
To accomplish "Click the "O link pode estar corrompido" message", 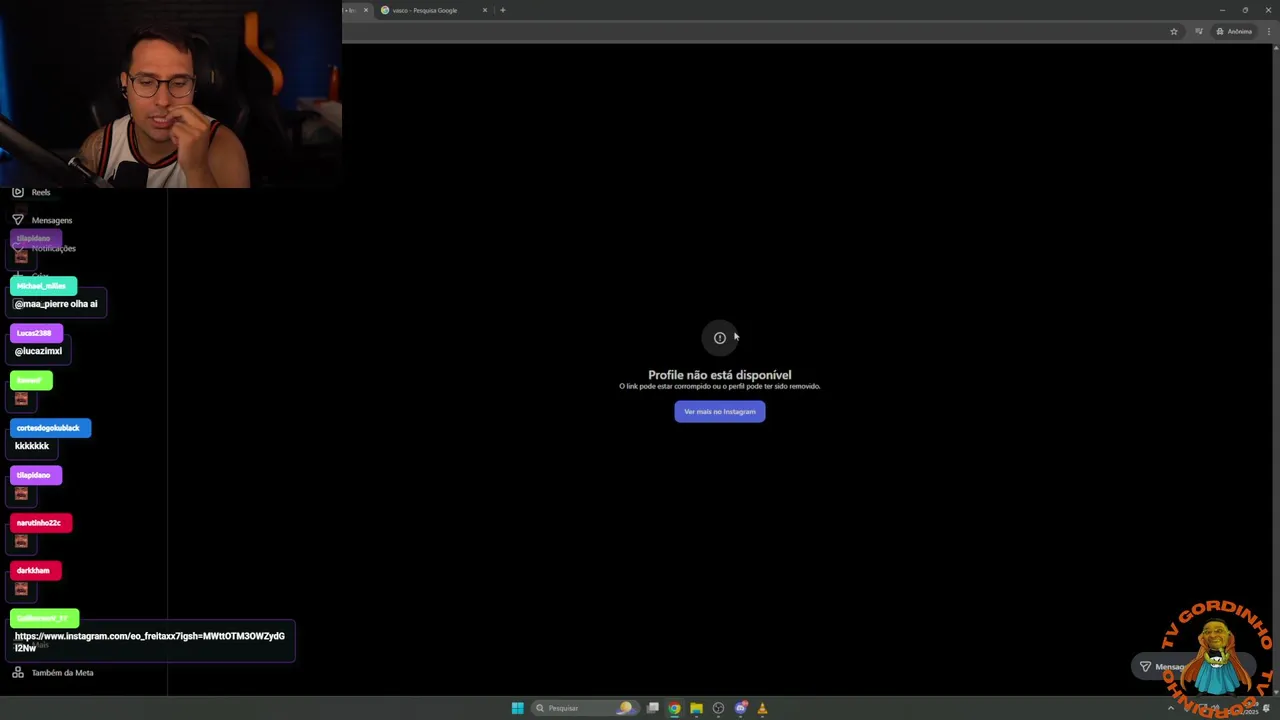I will (x=719, y=386).
